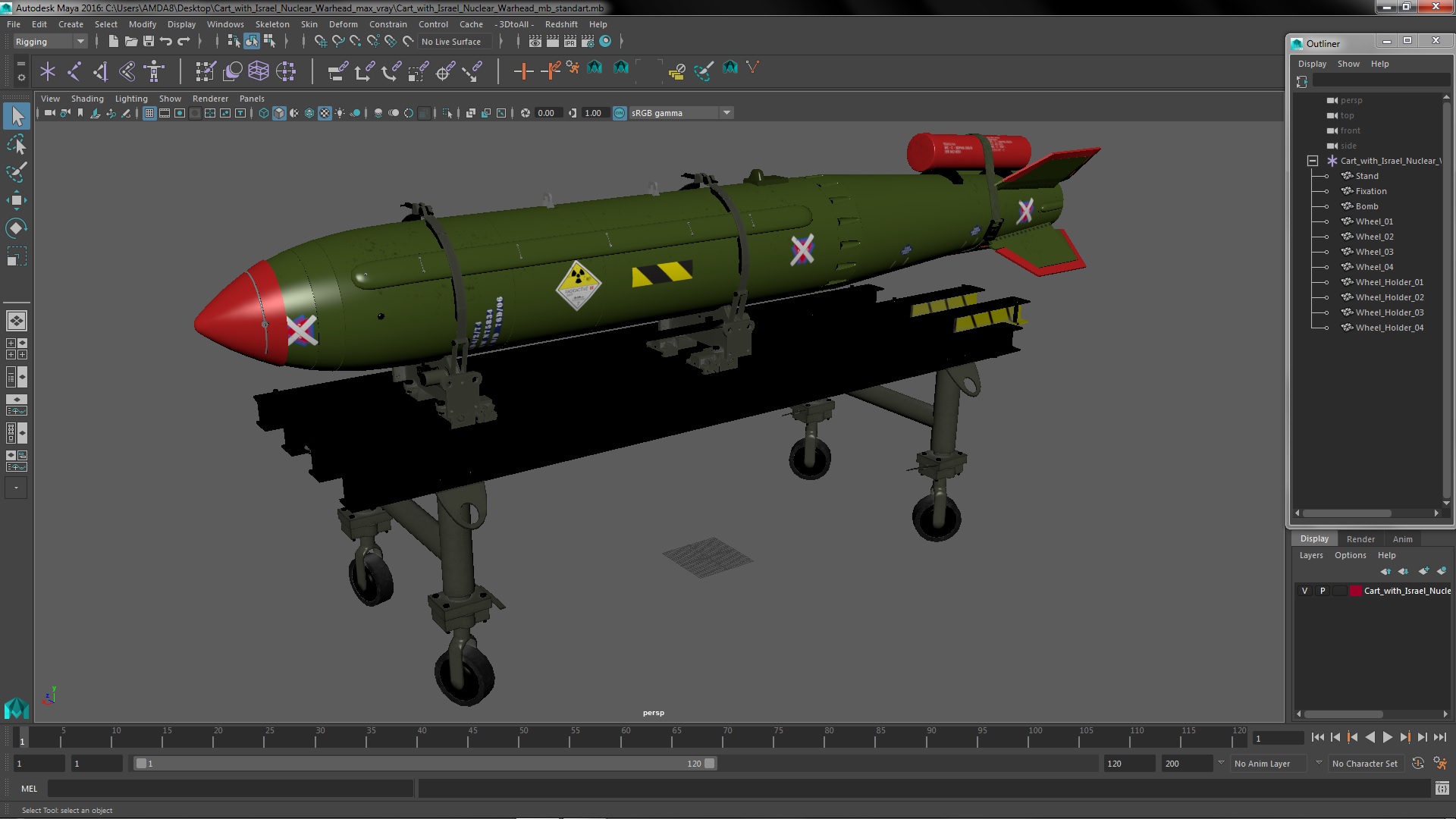Click the Undo arrow icon
The height and width of the screenshot is (819, 1456).
165,41
